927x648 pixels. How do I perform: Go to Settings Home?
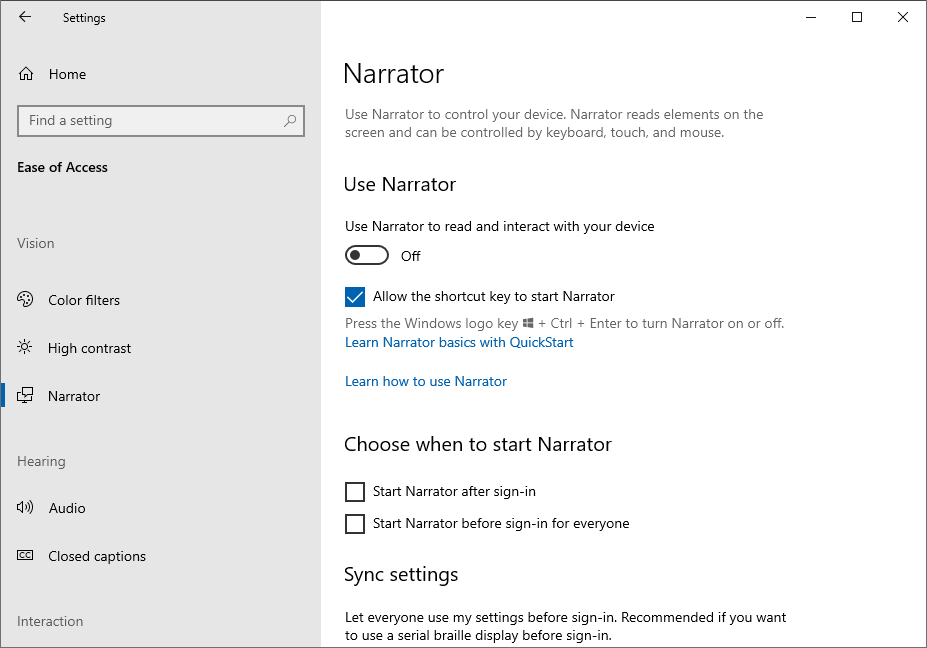tap(161, 74)
